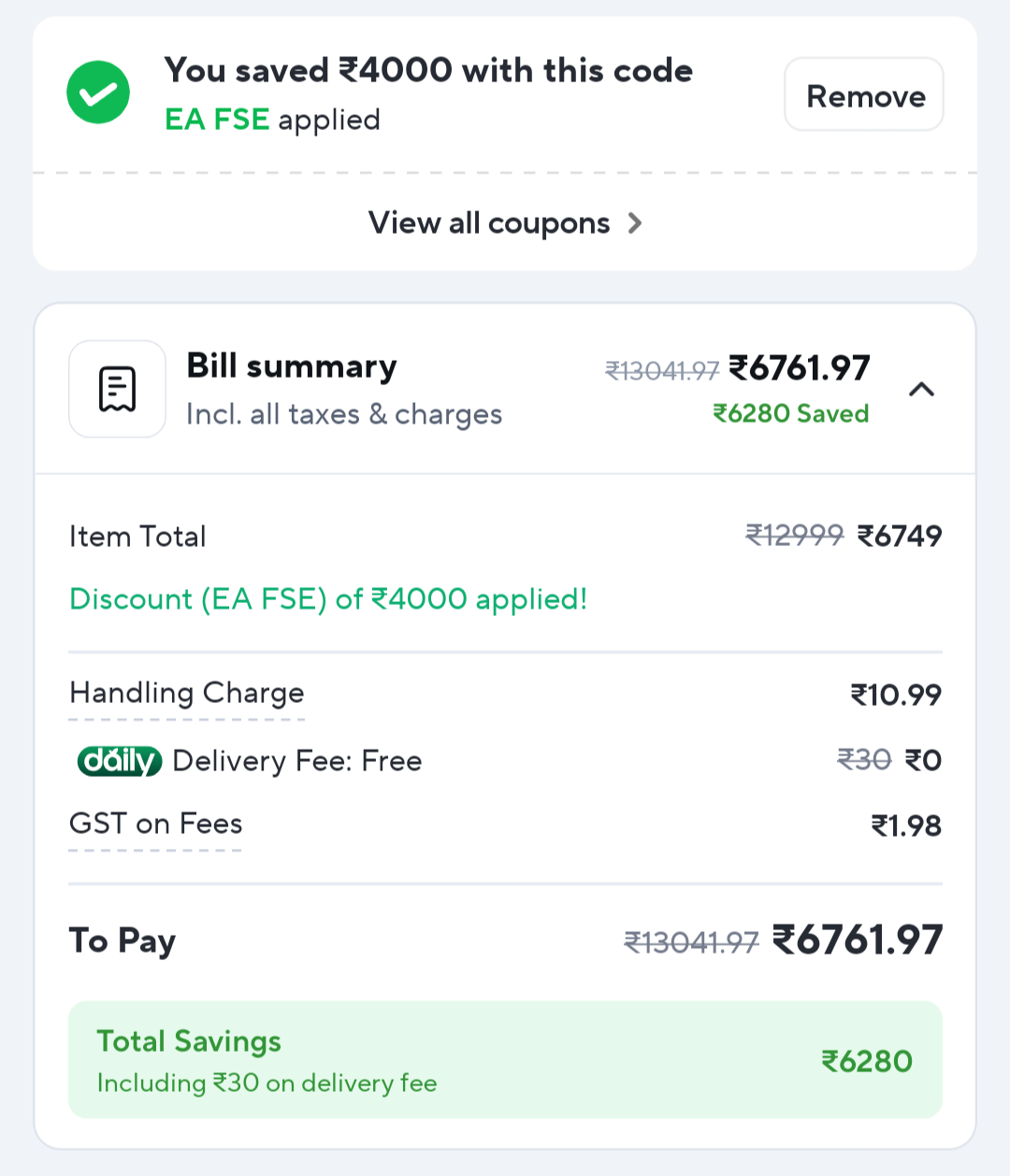1010x1176 pixels.
Task: Click the Item Total ₹6749 price
Action: point(900,537)
